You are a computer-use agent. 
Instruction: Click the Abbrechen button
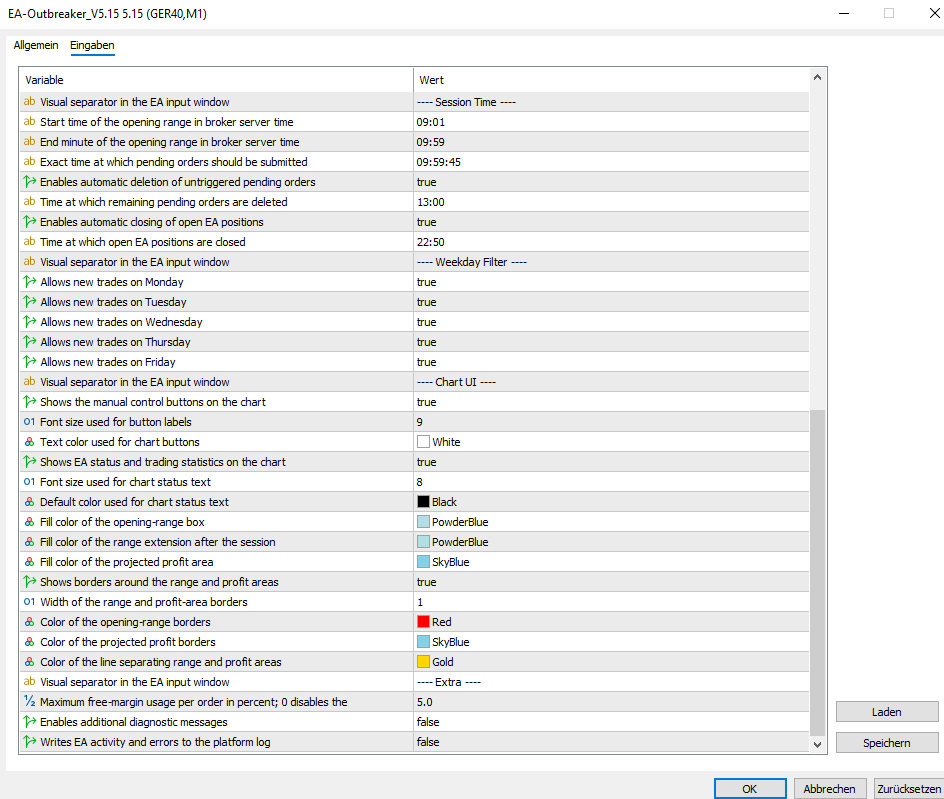tap(829, 789)
